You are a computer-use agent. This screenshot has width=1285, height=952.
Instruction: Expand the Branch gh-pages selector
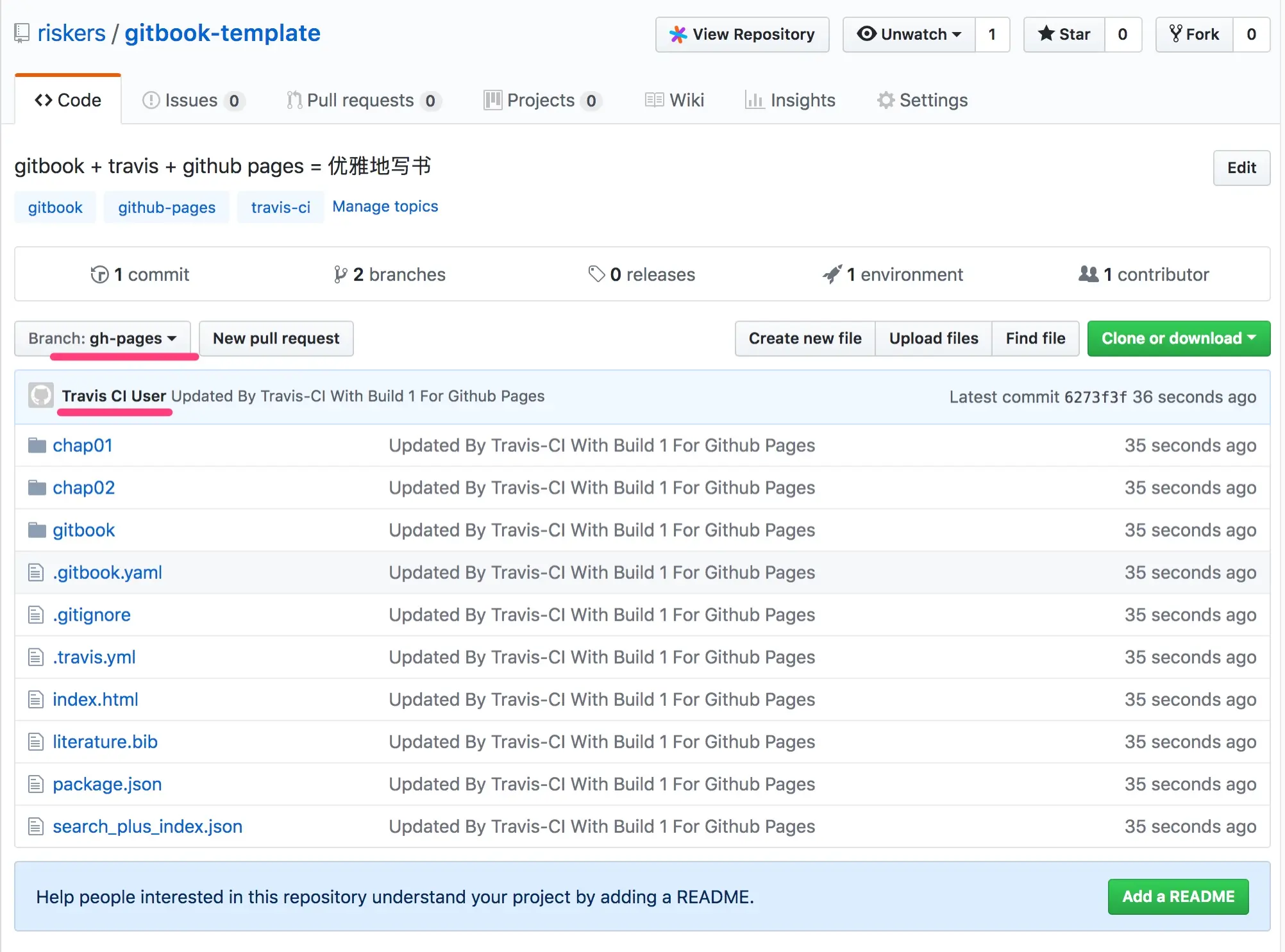pyautogui.click(x=103, y=338)
